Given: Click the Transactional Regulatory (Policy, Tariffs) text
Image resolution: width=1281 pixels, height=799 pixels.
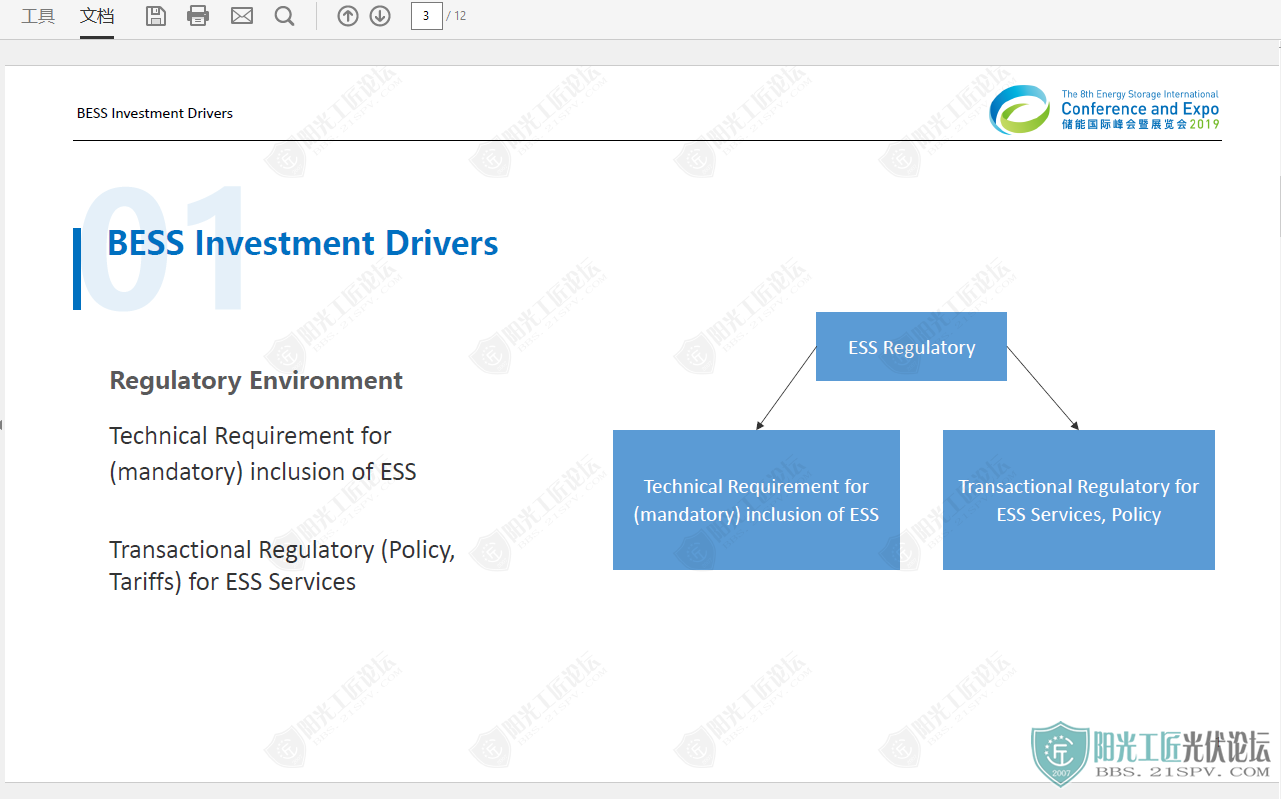Looking at the screenshot, I should (x=282, y=566).
